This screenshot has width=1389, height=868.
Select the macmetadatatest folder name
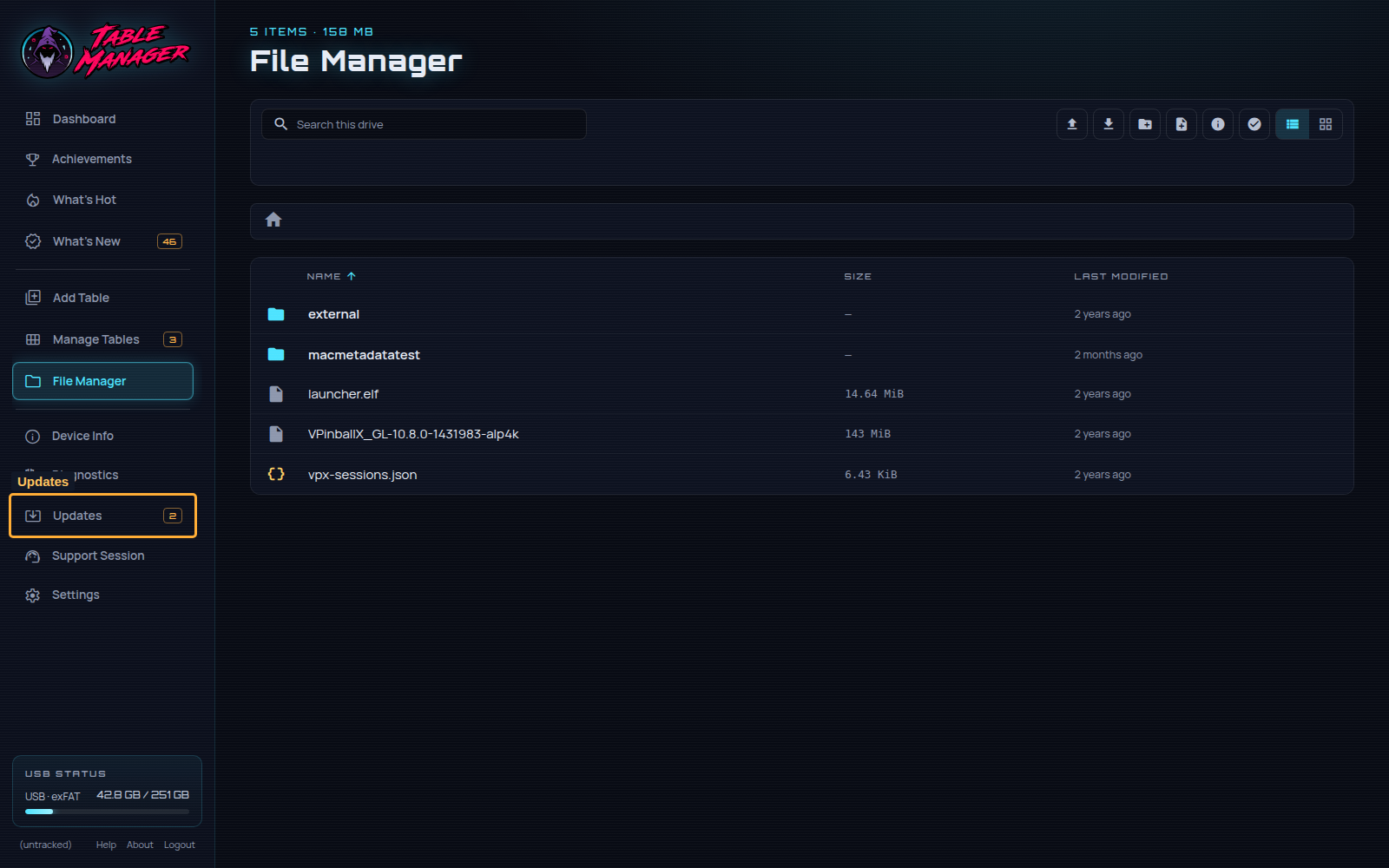(x=364, y=355)
